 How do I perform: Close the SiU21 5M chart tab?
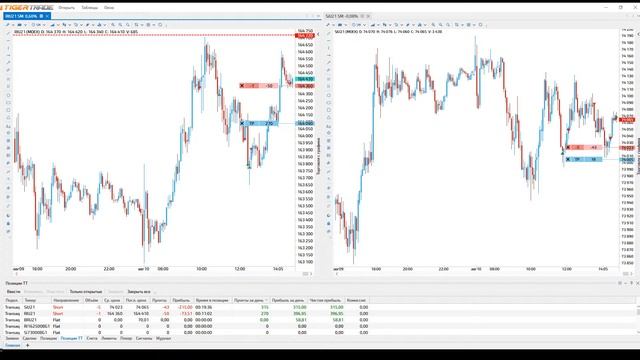[368, 16]
